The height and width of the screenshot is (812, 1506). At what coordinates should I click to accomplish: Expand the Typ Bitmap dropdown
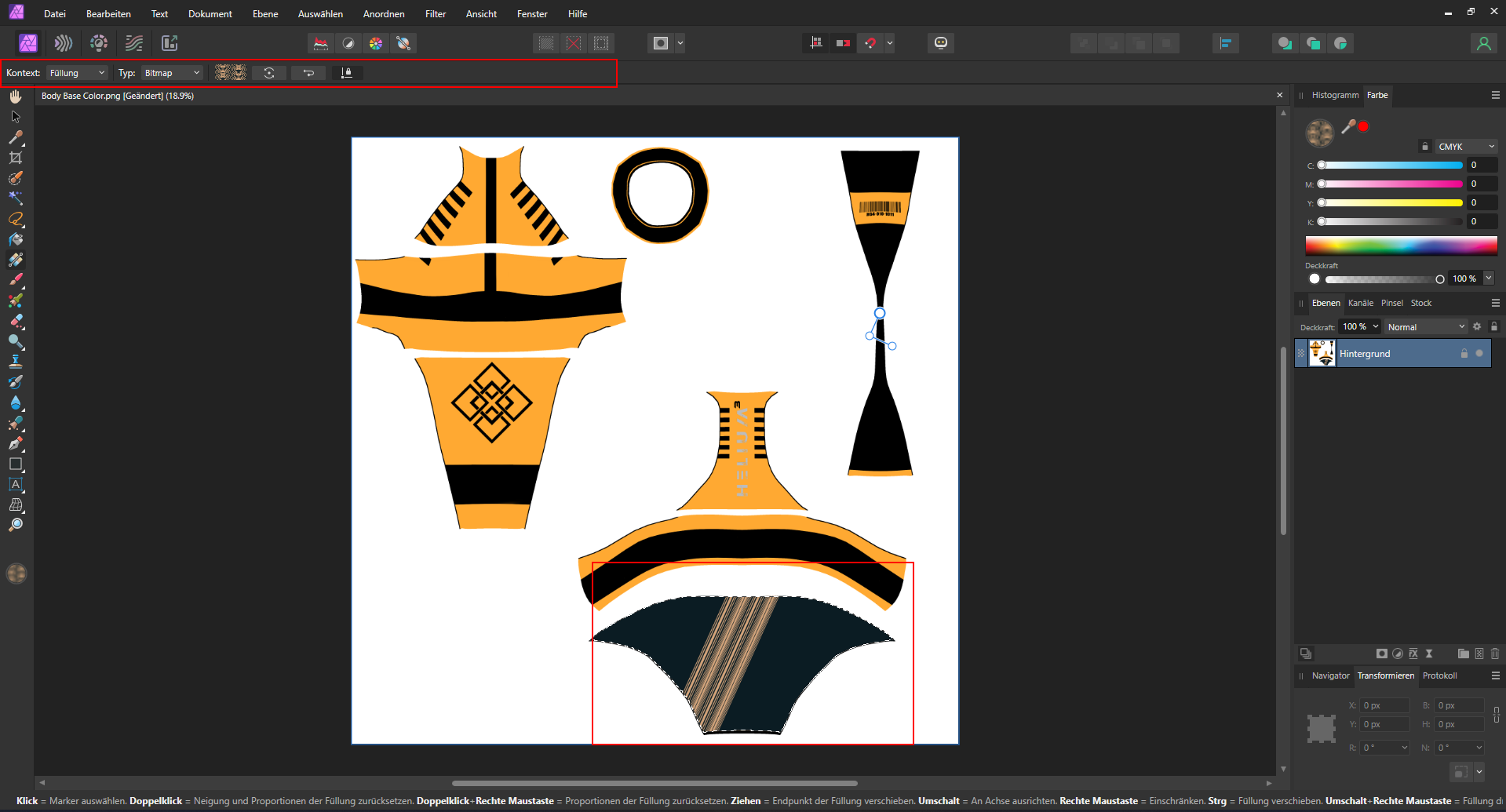[x=172, y=73]
